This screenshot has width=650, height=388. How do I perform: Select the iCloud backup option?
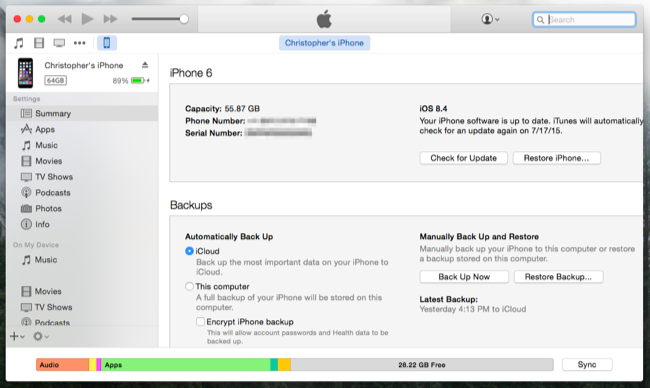189,251
